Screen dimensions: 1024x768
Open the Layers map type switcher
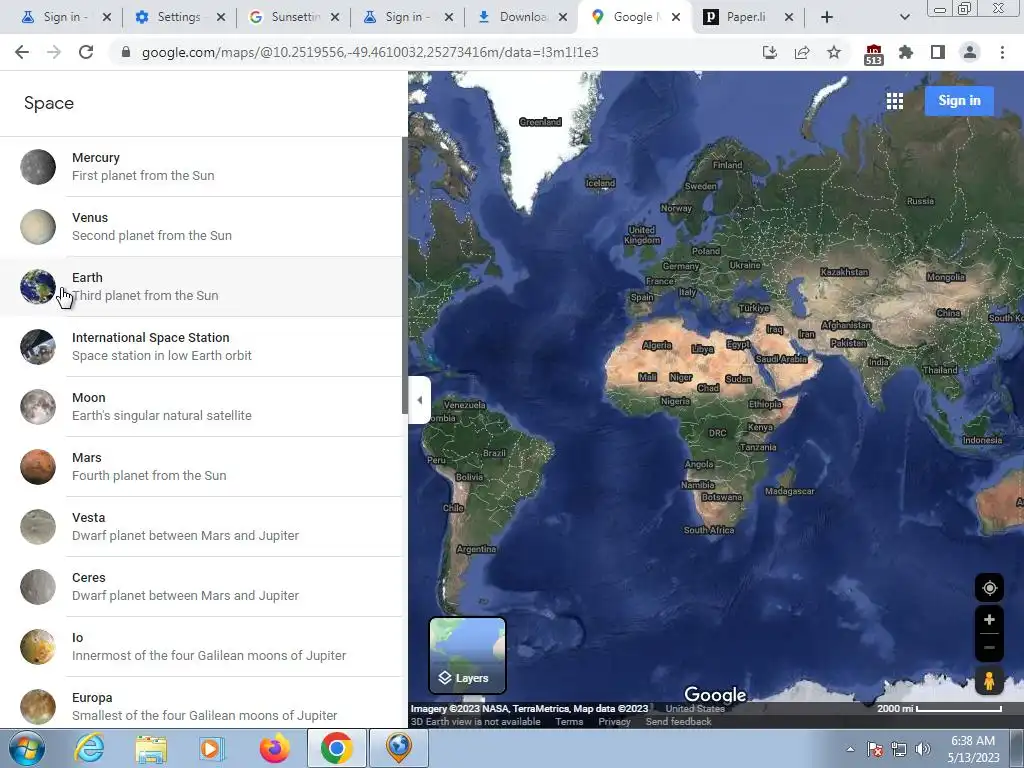(468, 656)
